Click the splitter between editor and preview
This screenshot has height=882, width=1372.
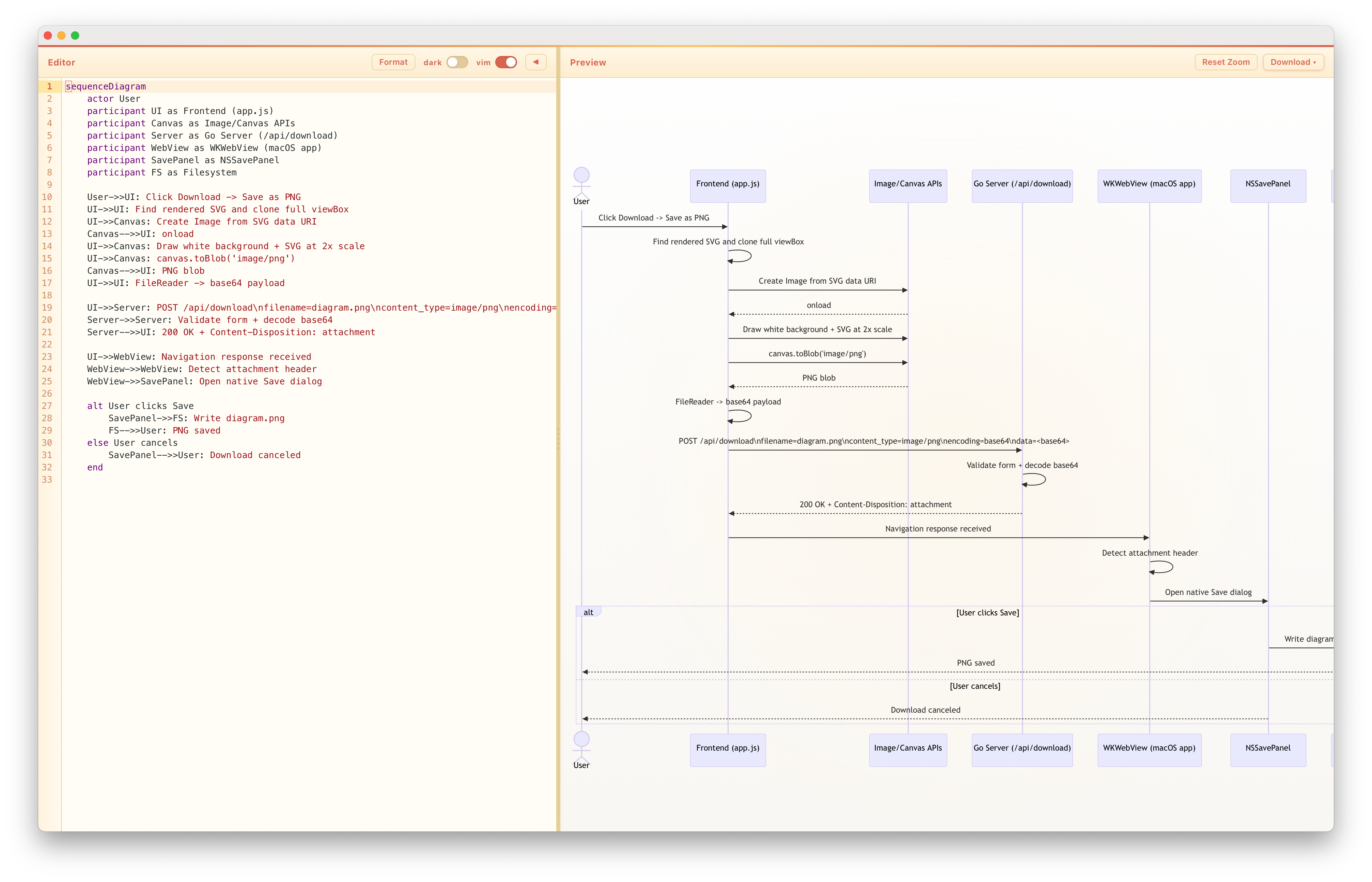[x=558, y=438]
